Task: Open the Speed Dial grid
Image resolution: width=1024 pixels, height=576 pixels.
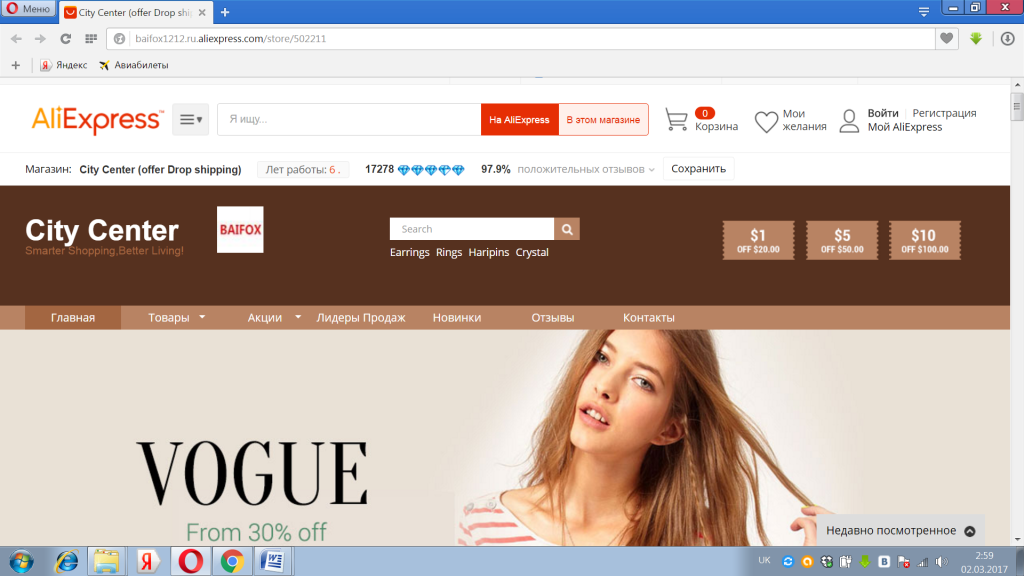Action: click(x=91, y=39)
